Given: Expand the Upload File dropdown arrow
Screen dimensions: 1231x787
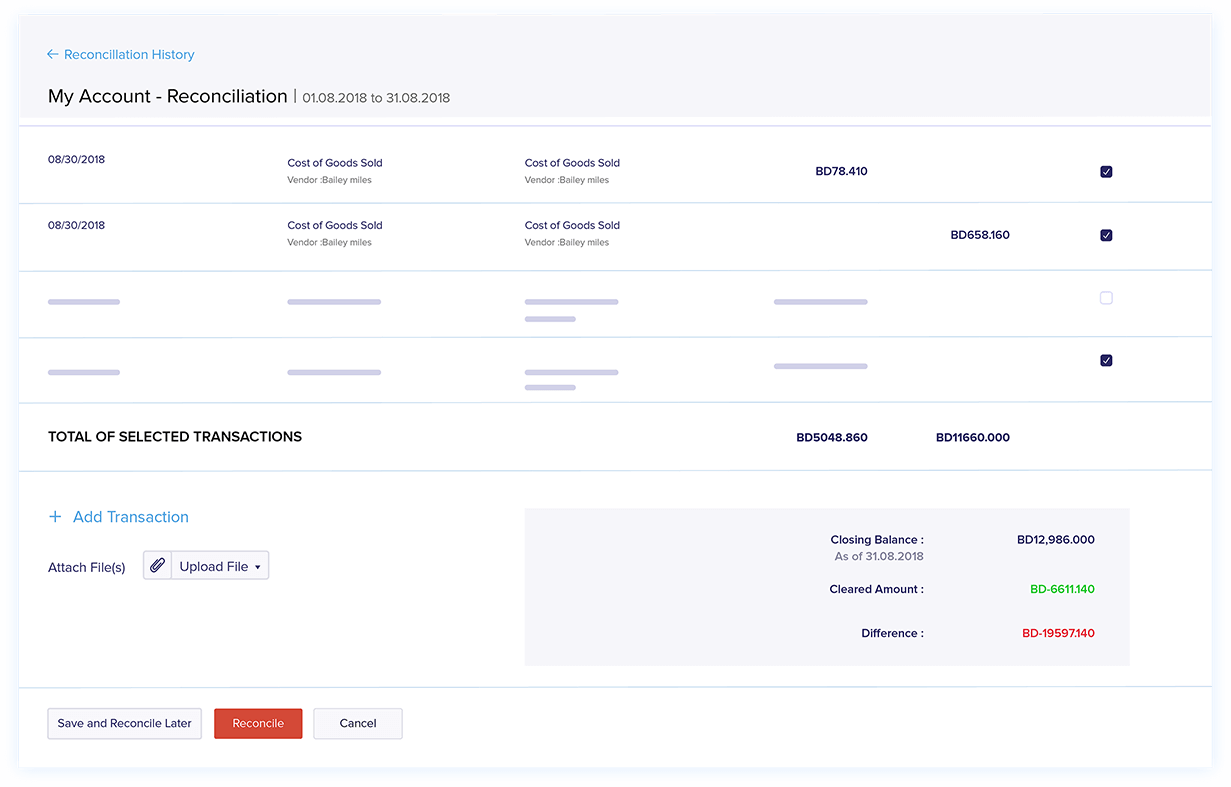Looking at the screenshot, I should coord(257,567).
